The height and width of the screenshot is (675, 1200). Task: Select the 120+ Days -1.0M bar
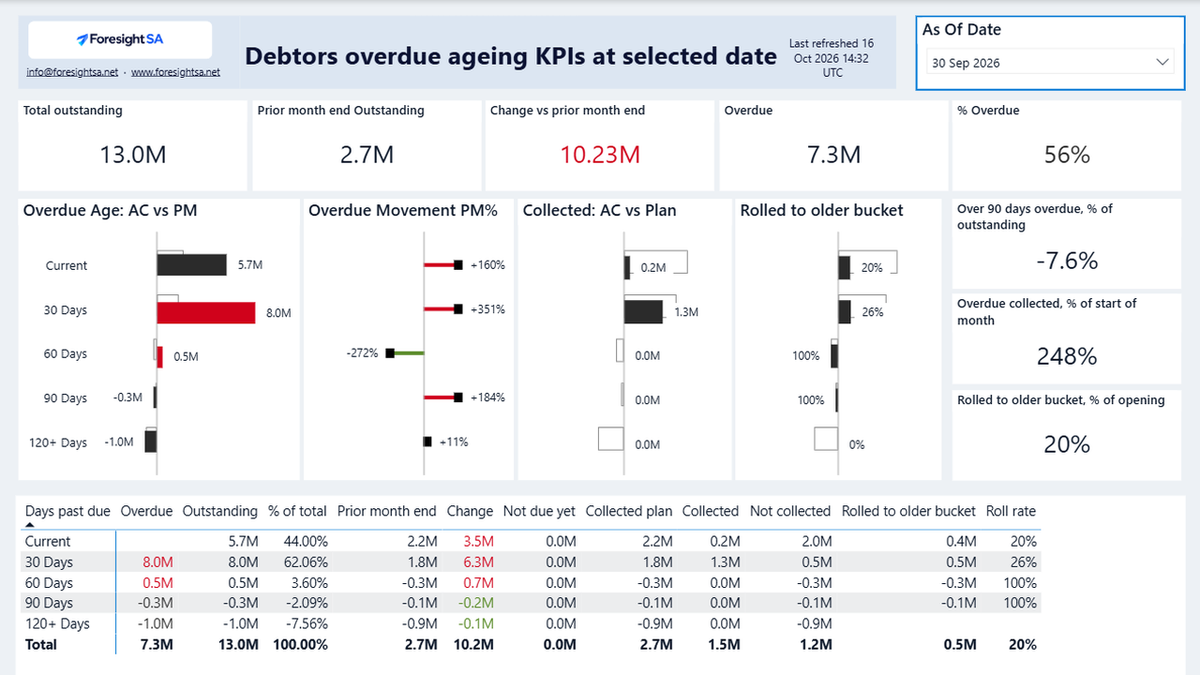[151, 441]
